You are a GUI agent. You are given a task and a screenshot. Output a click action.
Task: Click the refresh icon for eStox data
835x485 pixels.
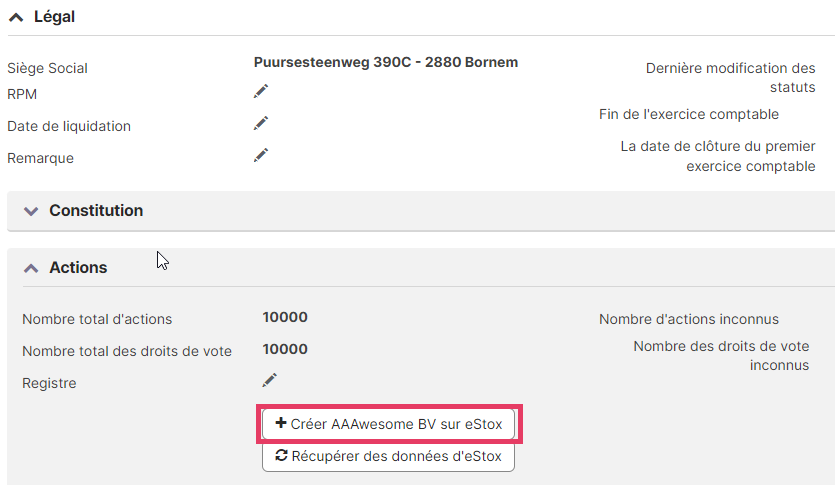point(281,455)
